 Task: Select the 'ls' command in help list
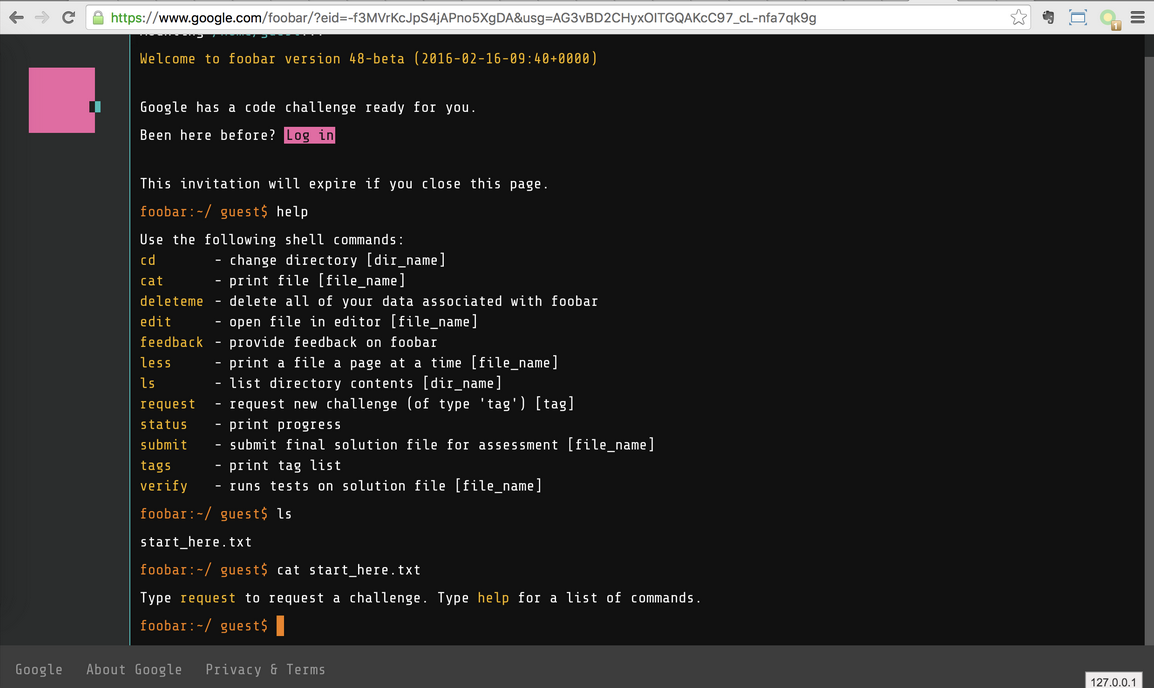coord(148,384)
